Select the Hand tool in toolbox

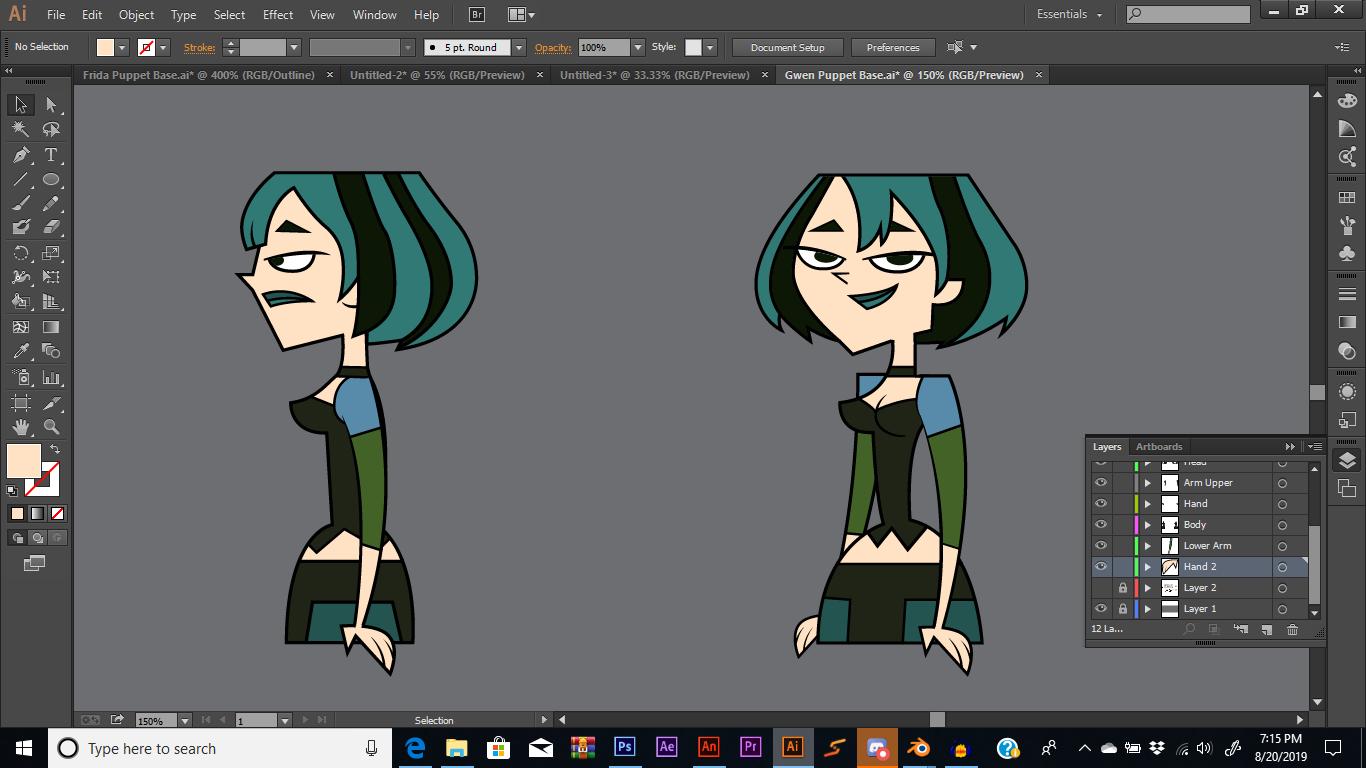tap(21, 428)
